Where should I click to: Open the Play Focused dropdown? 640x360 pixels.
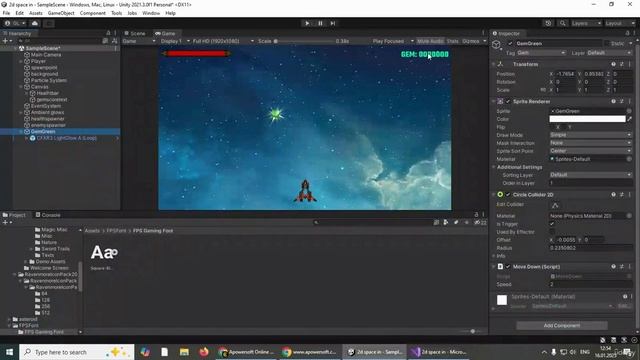pyautogui.click(x=393, y=41)
